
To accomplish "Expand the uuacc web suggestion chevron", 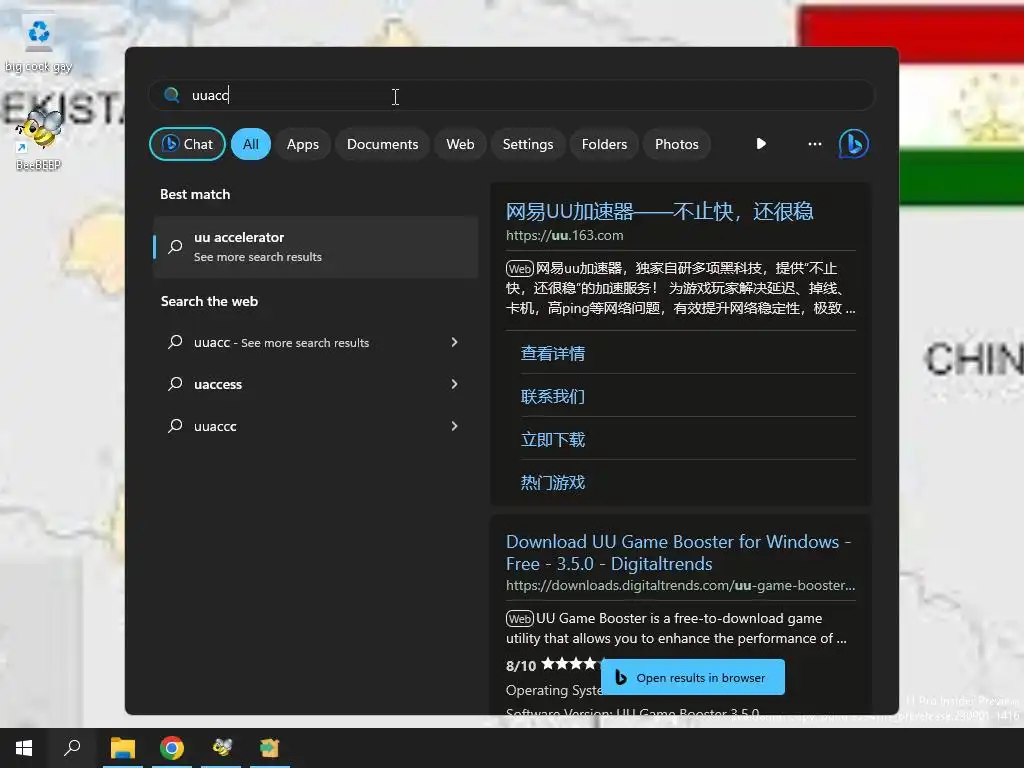I will 455,342.
